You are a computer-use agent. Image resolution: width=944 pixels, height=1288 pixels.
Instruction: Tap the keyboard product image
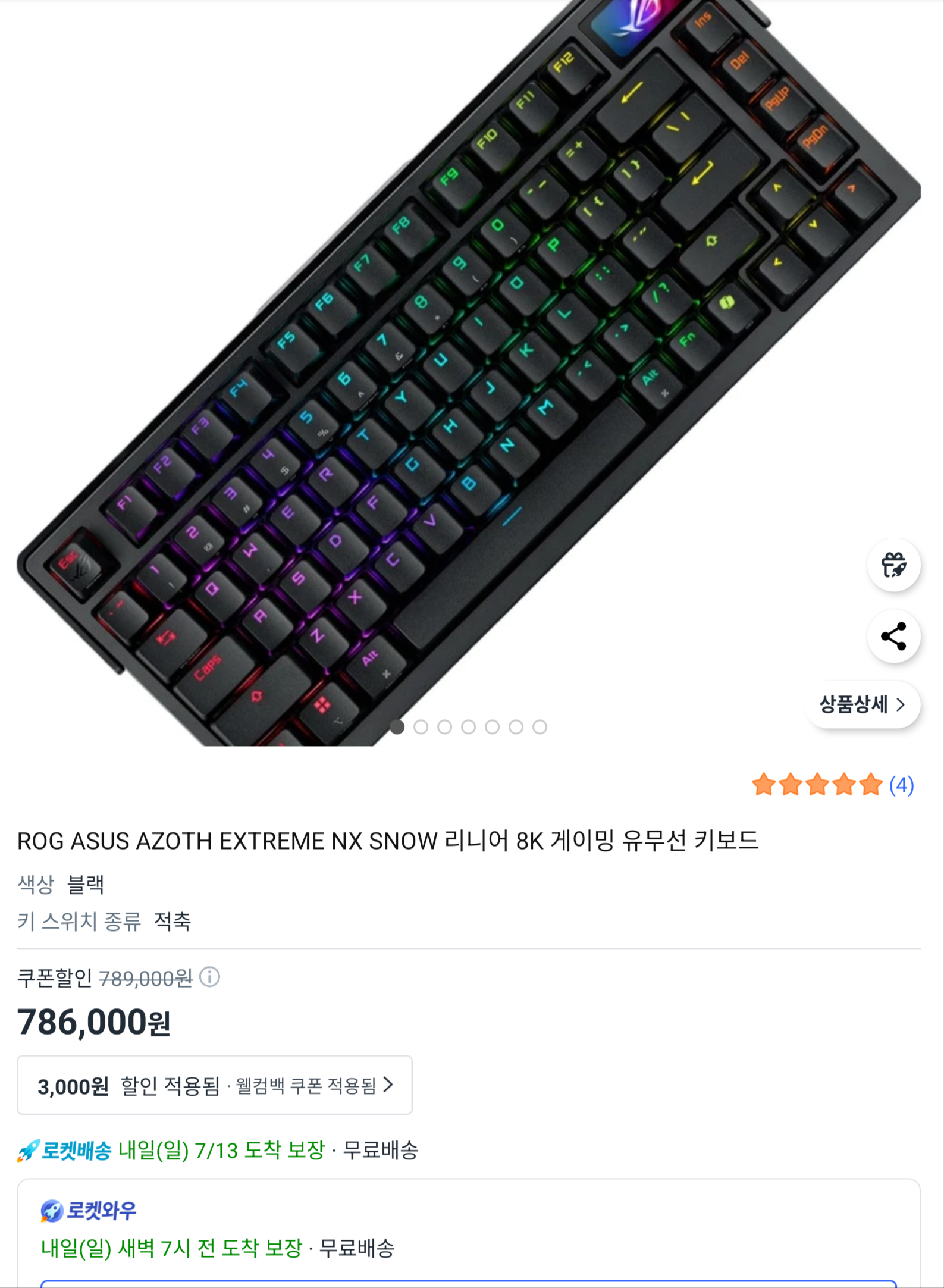(x=468, y=373)
